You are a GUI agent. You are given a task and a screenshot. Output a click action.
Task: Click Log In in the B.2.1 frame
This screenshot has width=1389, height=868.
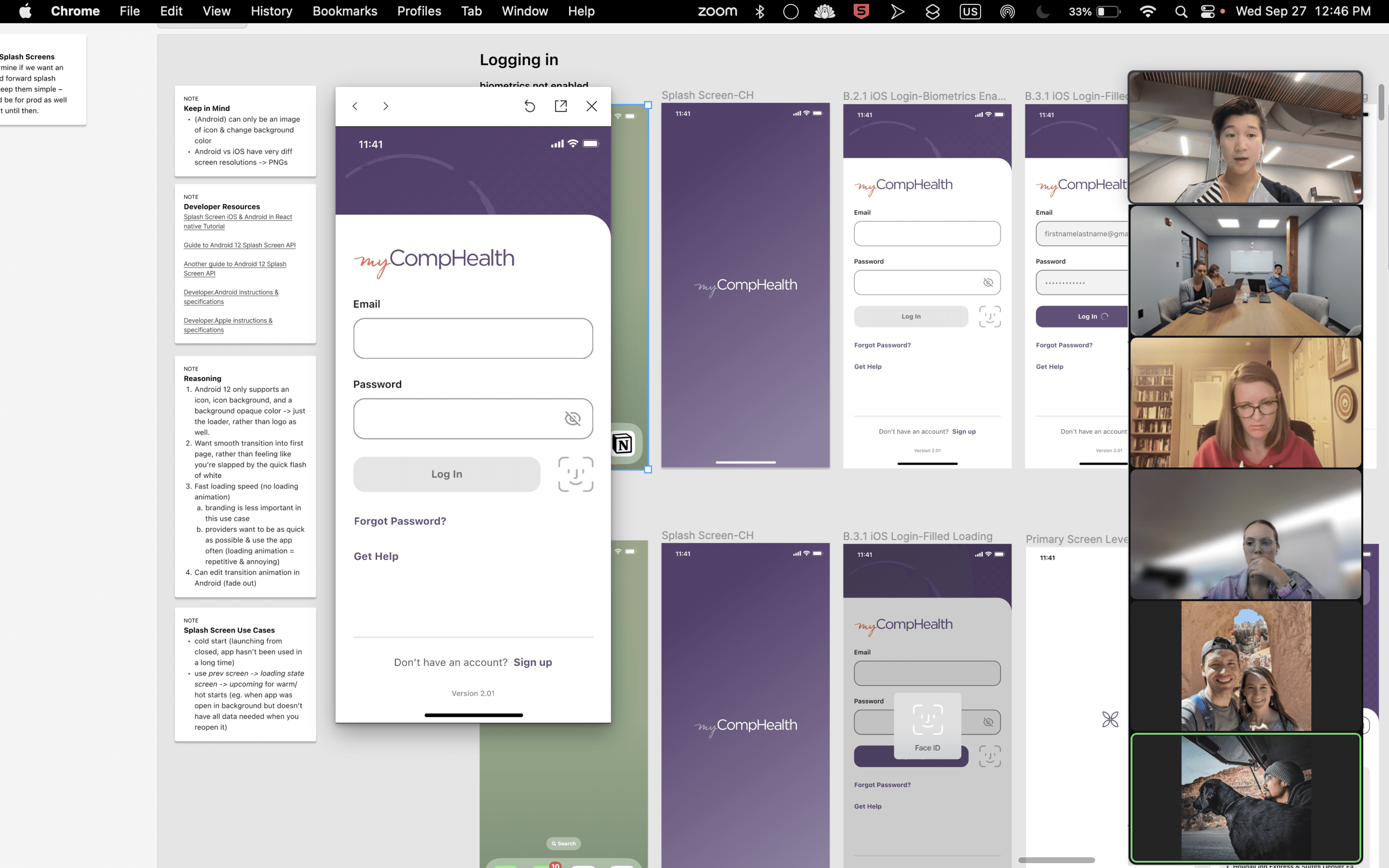[x=911, y=316]
